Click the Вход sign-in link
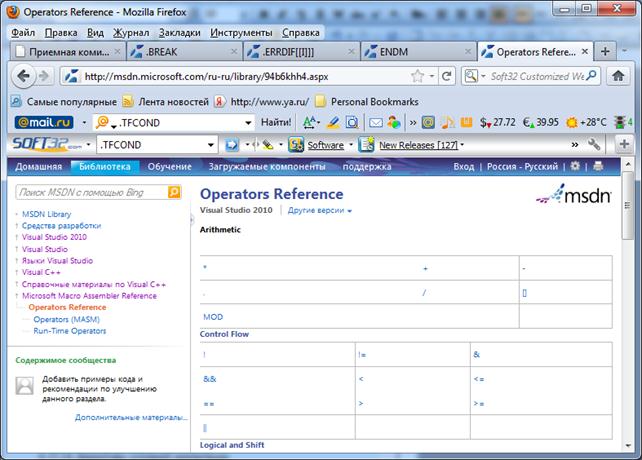The width and height of the screenshot is (642, 460). pyautogui.click(x=463, y=166)
